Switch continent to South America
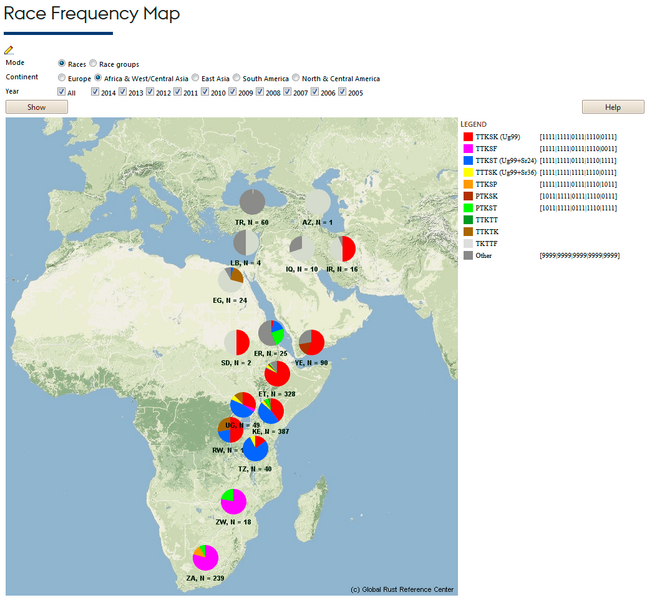The width and height of the screenshot is (647, 600). pos(236,77)
